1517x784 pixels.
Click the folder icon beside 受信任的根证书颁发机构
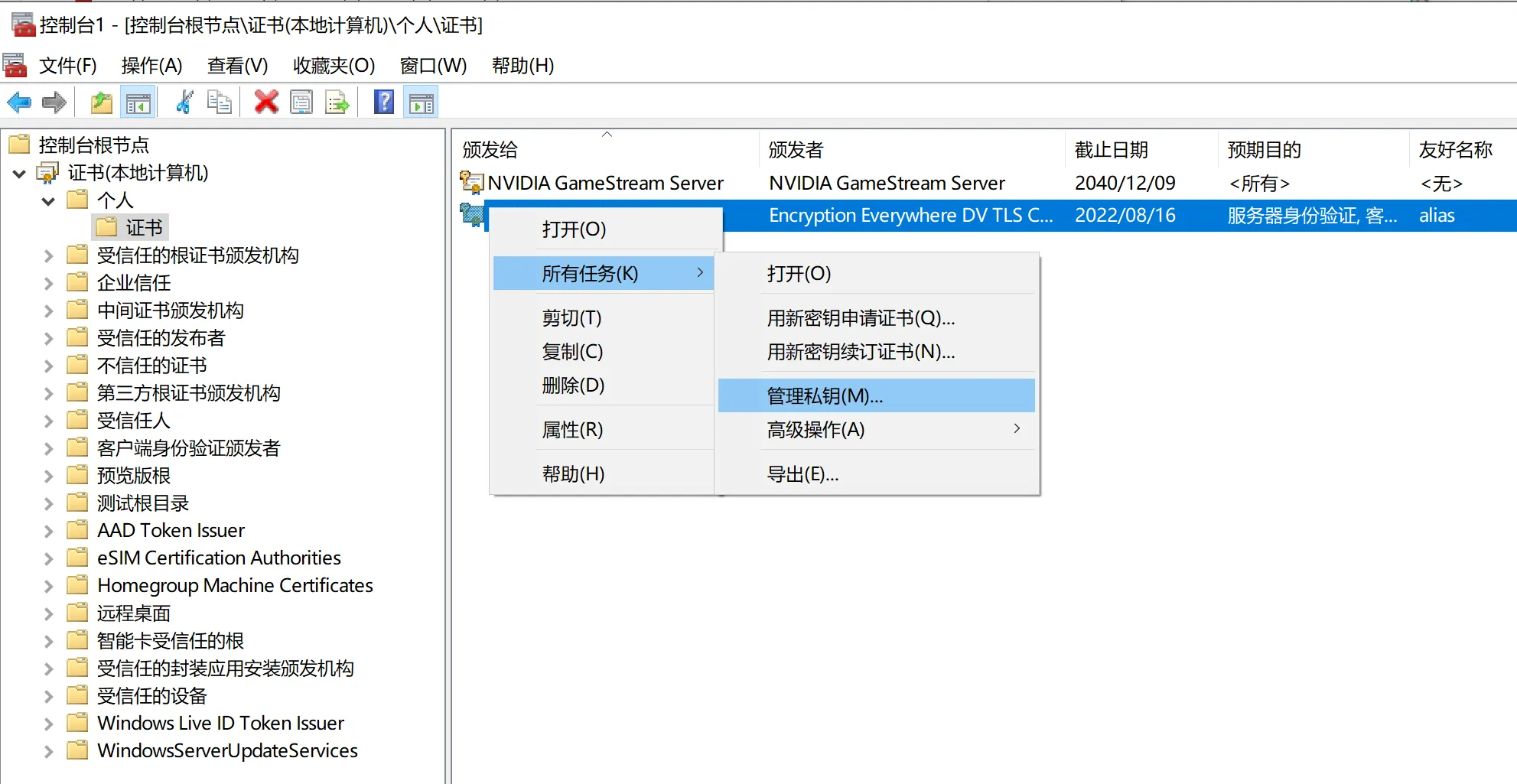click(77, 255)
